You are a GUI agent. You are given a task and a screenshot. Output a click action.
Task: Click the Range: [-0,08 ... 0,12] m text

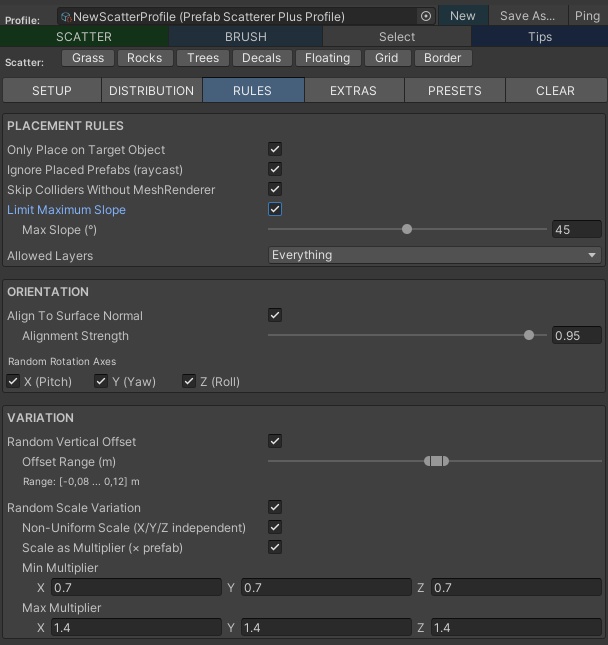(x=81, y=481)
